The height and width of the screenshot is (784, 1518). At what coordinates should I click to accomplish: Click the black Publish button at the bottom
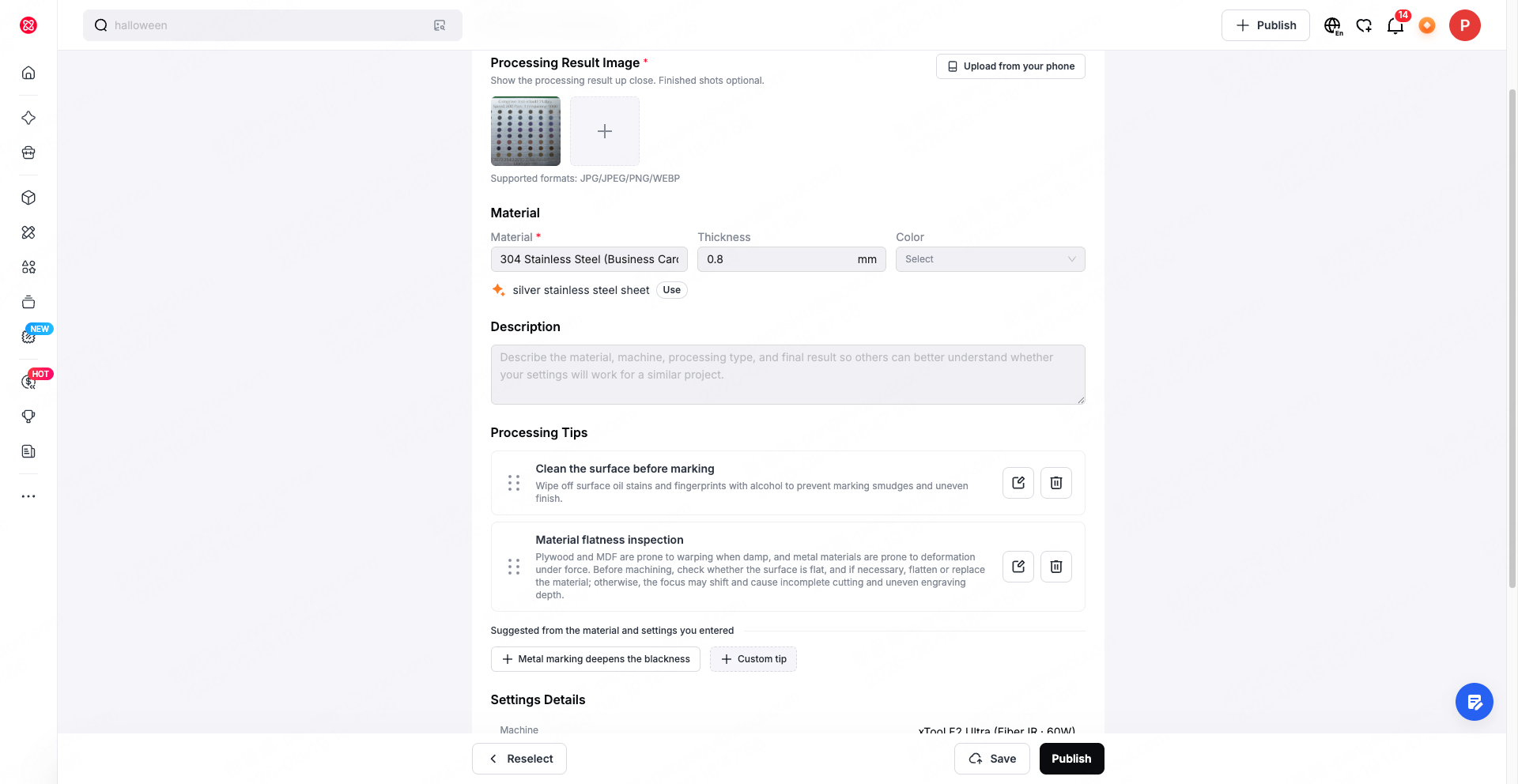[x=1071, y=759]
